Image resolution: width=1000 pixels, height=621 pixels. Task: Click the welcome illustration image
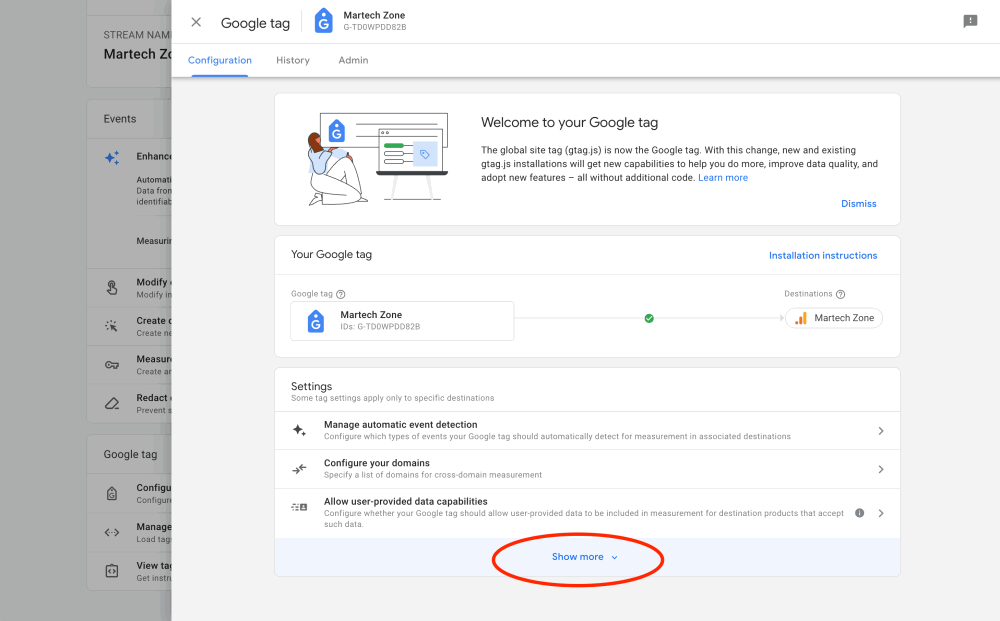click(378, 159)
